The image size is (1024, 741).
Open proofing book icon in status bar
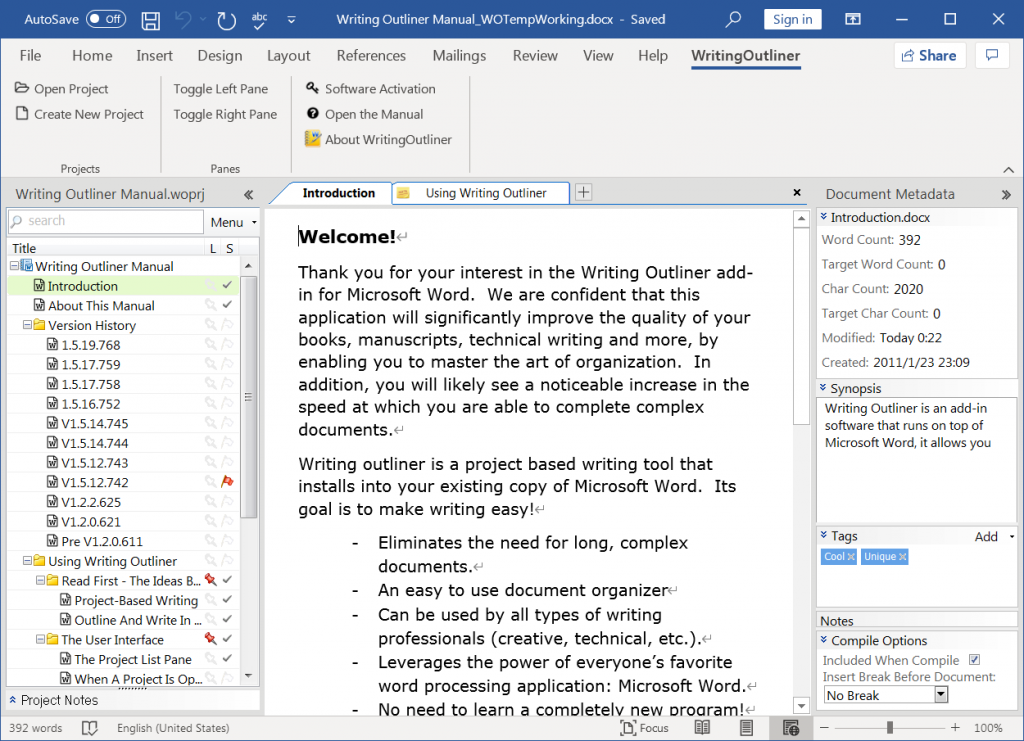[89, 728]
